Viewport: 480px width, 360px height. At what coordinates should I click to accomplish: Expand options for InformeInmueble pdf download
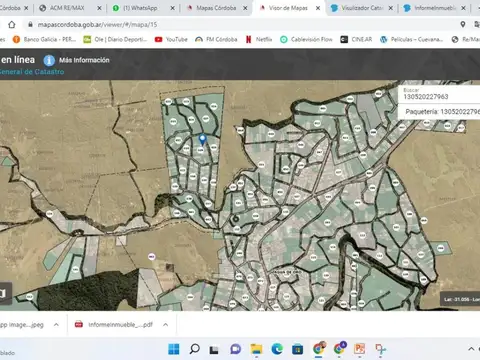[166, 324]
